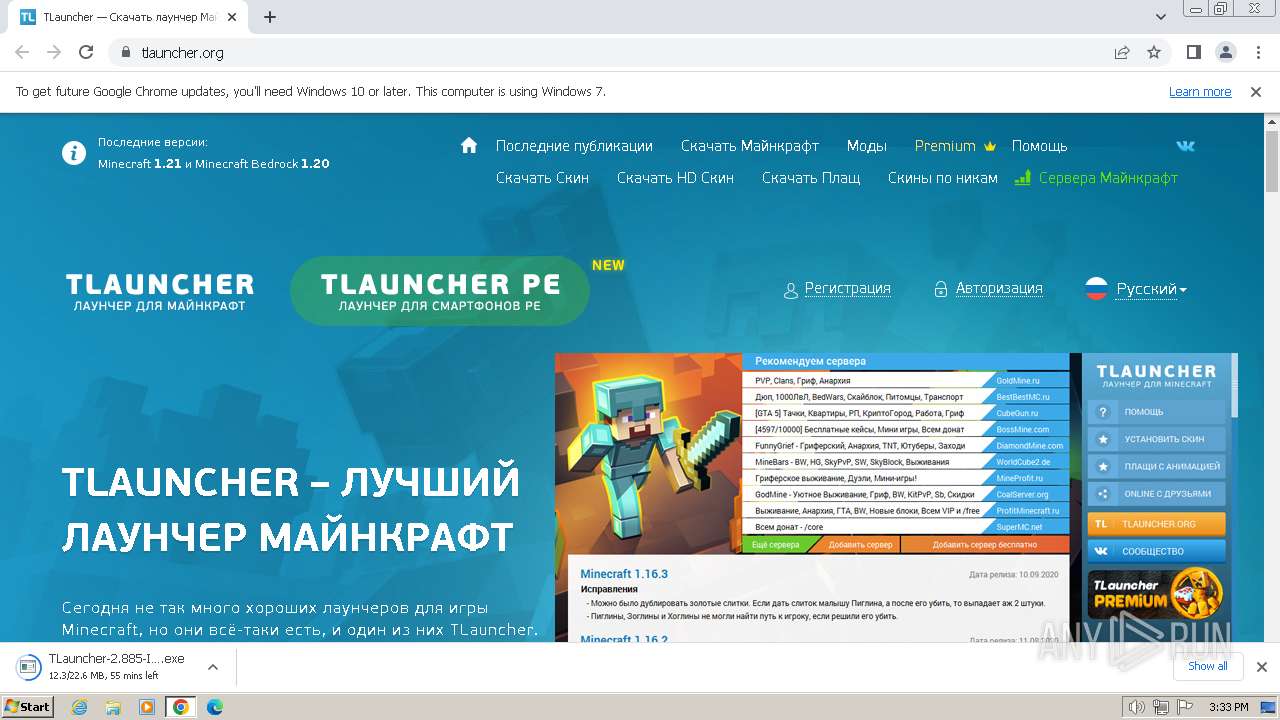The image size is (1280, 720).
Task: Open Windows Media Player from the taskbar
Action: point(147,707)
